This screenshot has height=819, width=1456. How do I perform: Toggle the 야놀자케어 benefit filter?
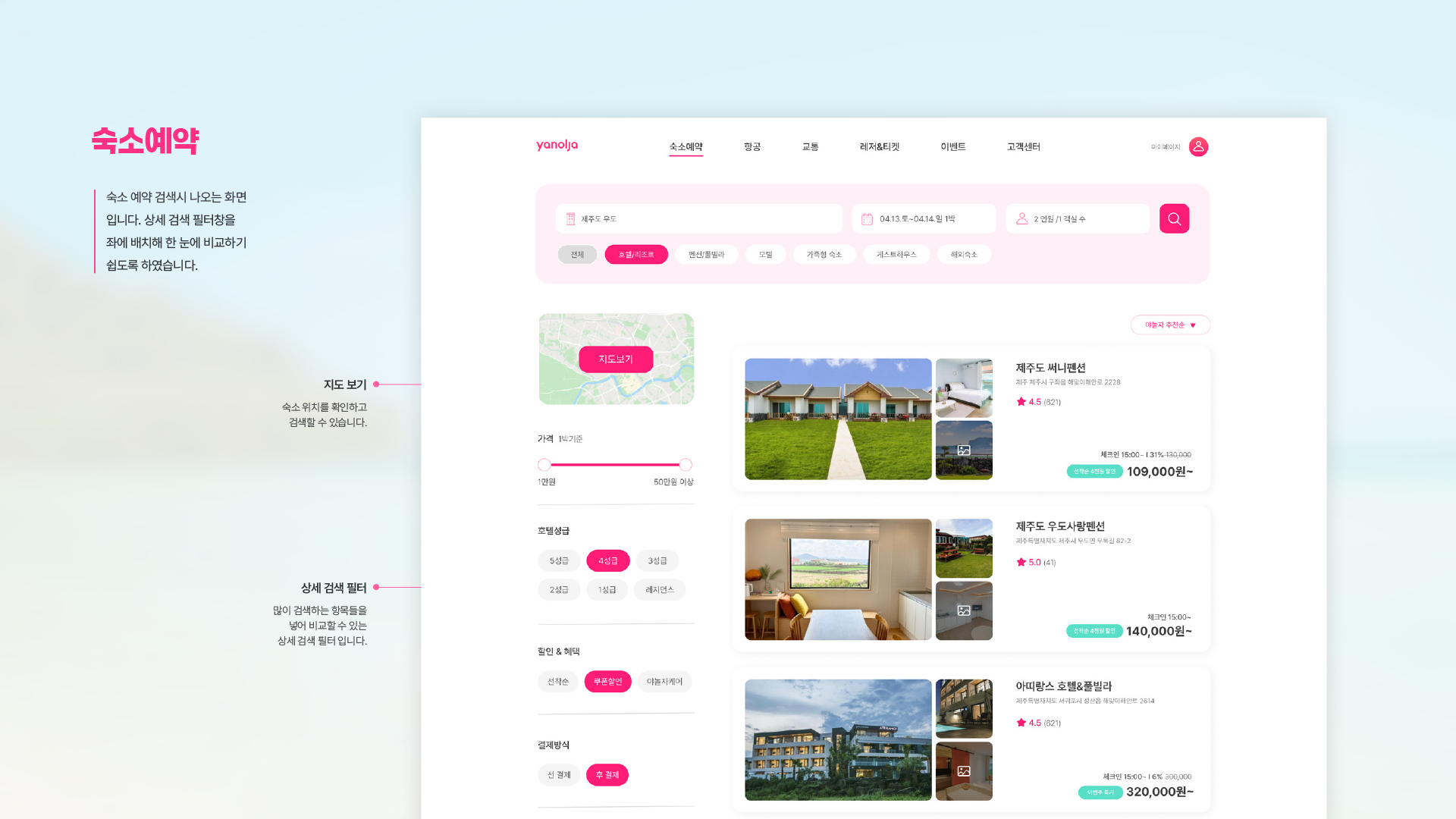tap(664, 682)
